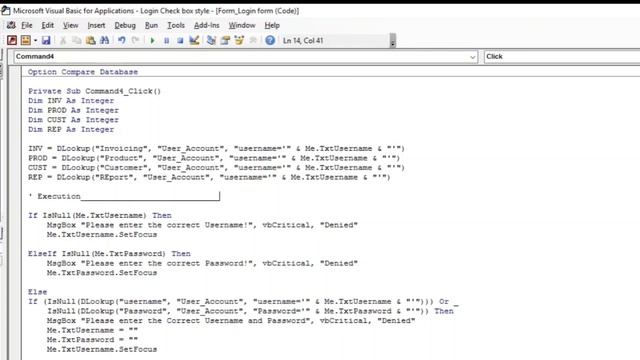Click the 'Dim PROD As Integer' line

click(73, 110)
